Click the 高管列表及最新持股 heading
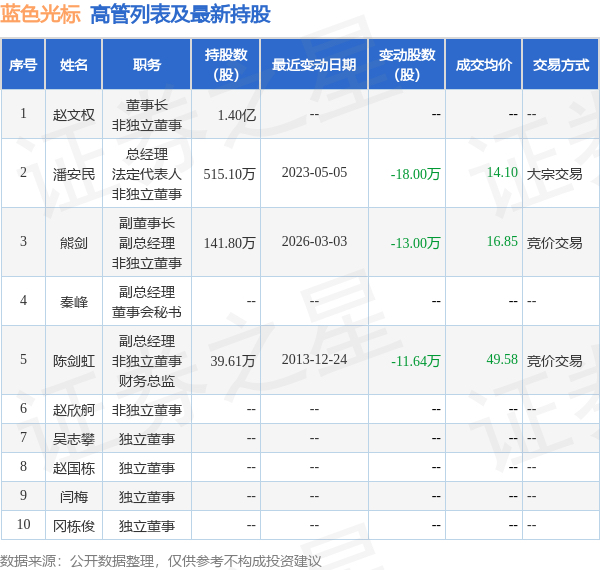The image size is (600, 570). tap(180, 15)
